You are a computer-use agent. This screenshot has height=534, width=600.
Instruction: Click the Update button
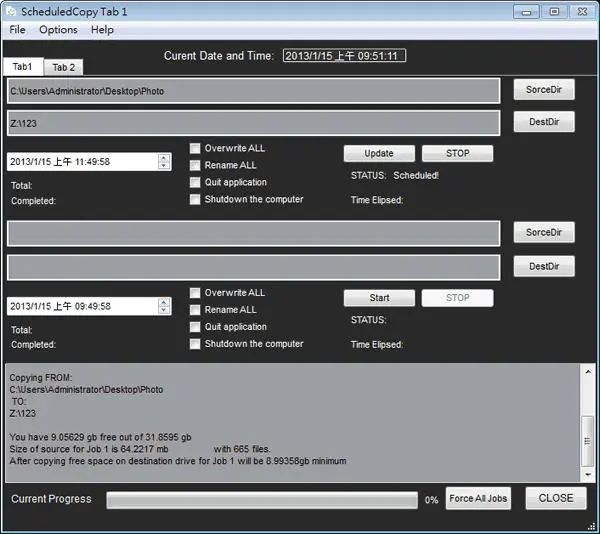coord(379,153)
